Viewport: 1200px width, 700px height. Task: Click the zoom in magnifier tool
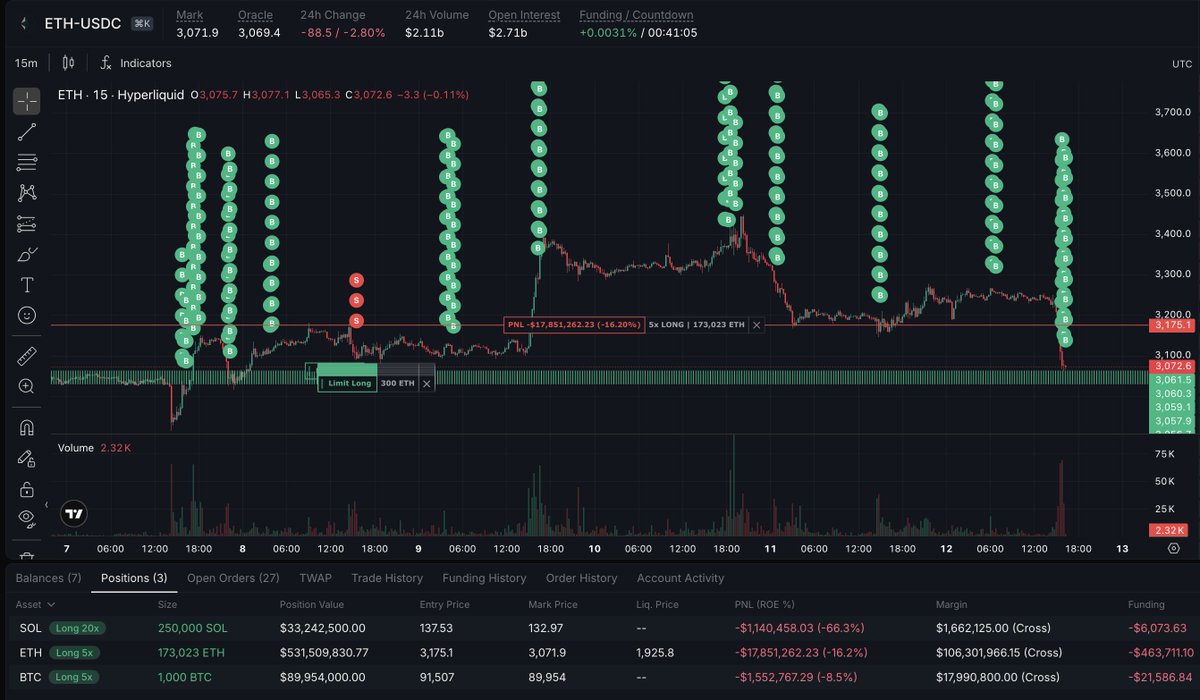click(27, 386)
